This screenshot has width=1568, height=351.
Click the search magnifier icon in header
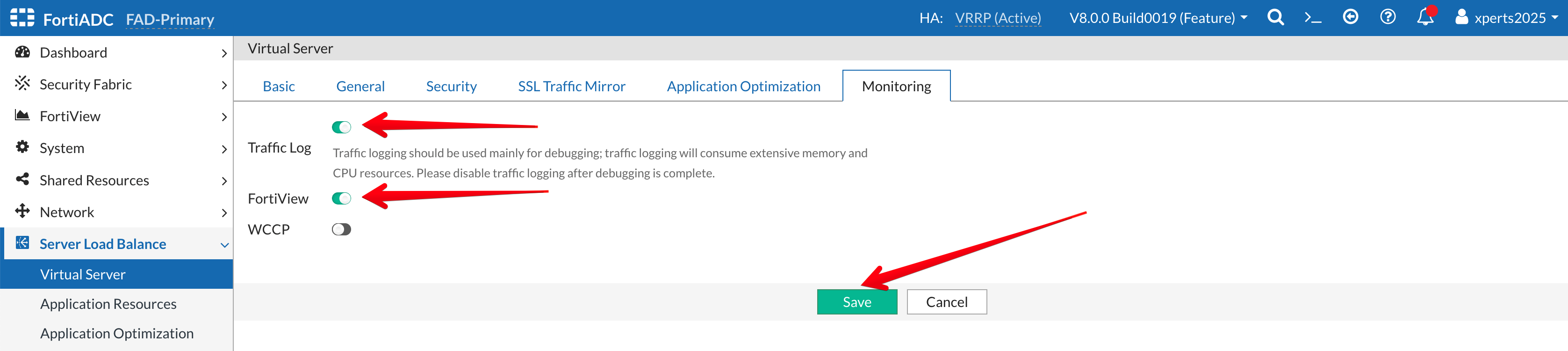coord(1275,18)
